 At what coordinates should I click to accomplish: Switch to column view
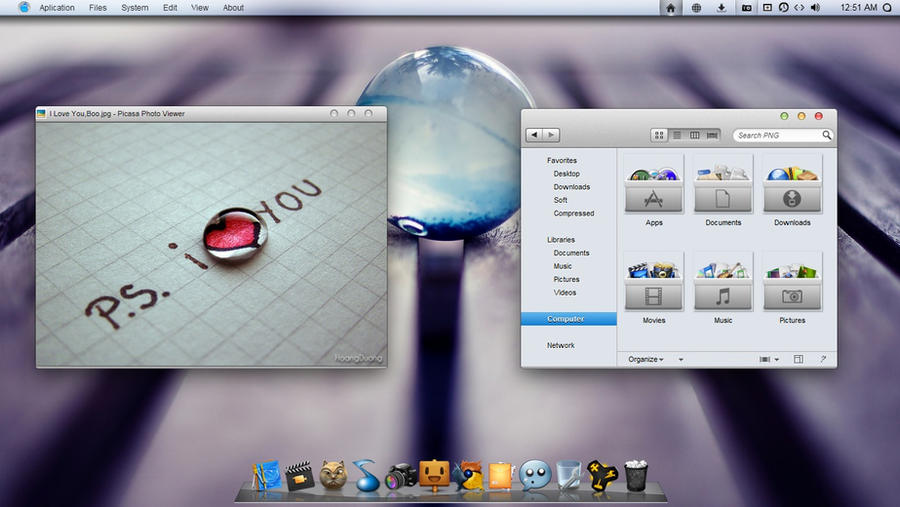(695, 135)
